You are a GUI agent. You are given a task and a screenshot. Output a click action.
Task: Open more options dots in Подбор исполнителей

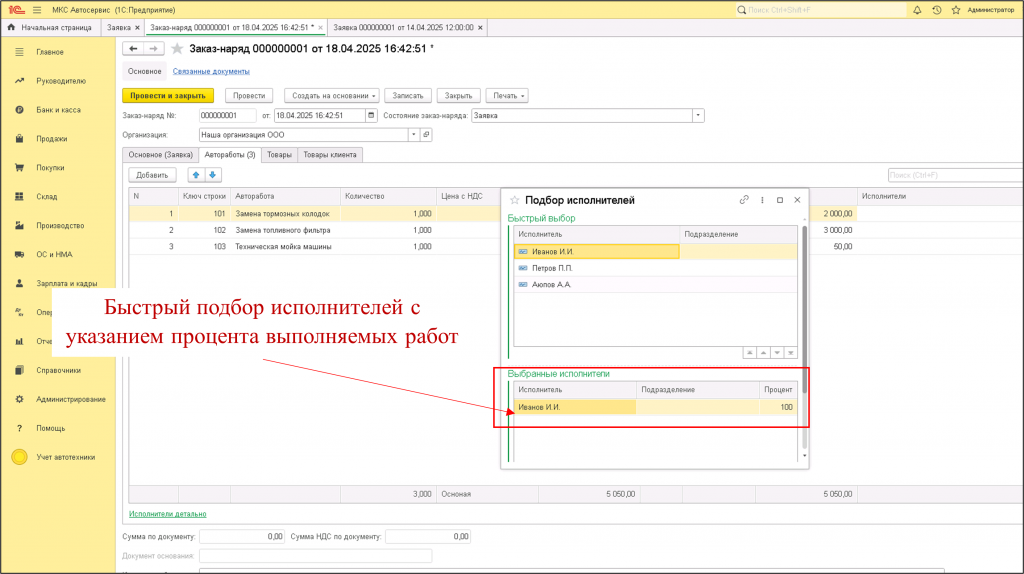762,200
